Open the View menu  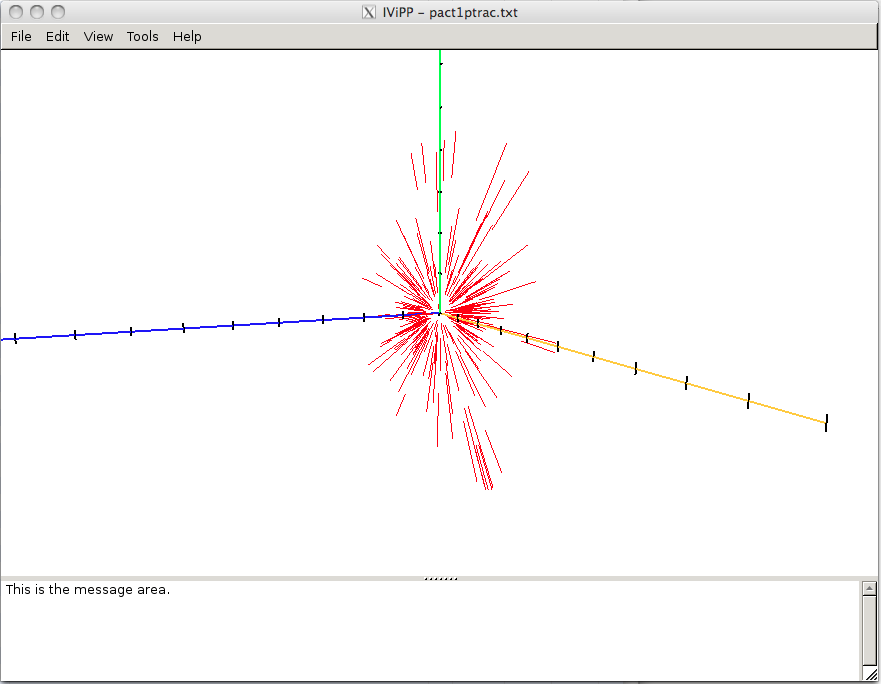pos(98,36)
